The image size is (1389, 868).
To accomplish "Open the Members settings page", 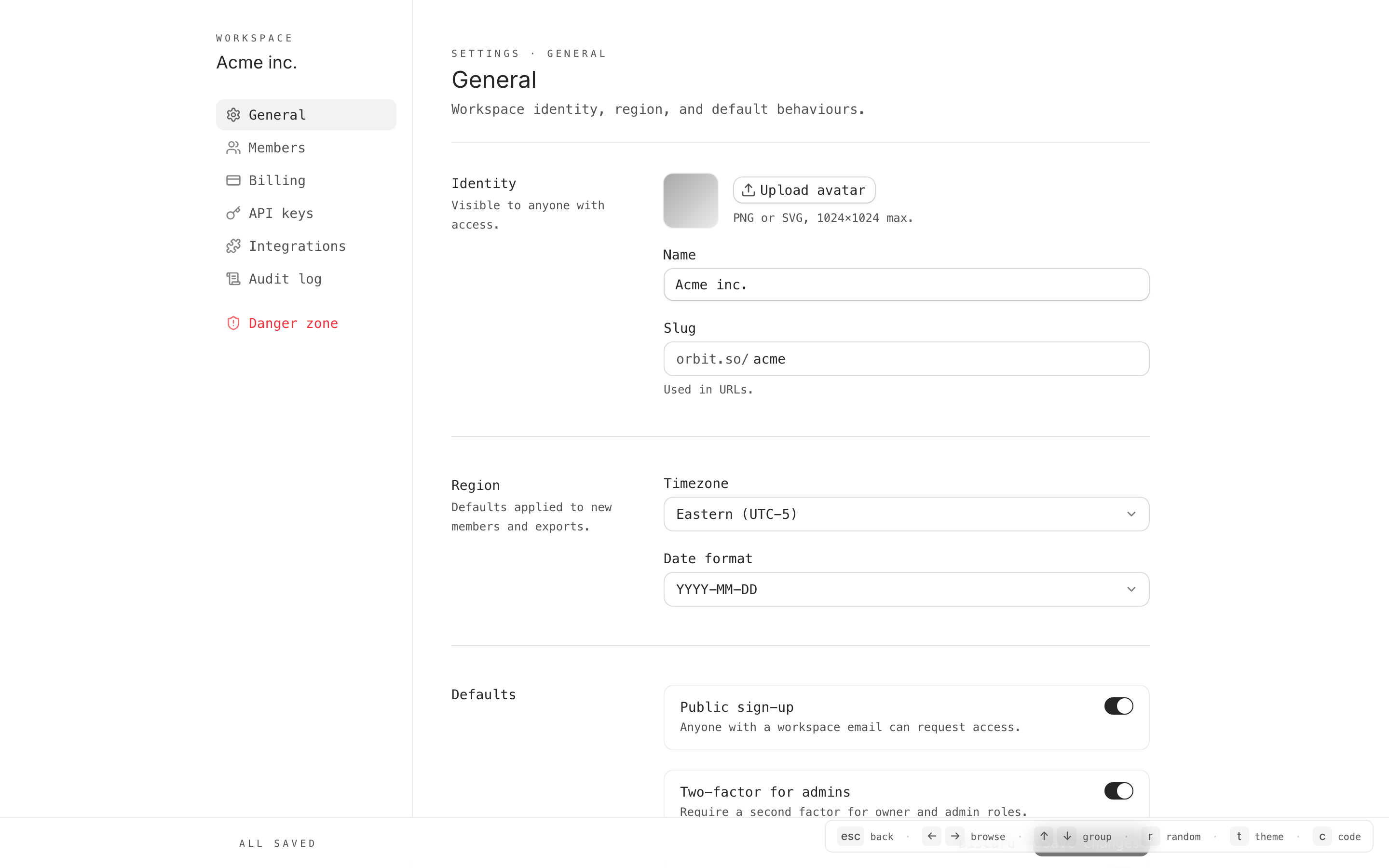I will (277, 148).
